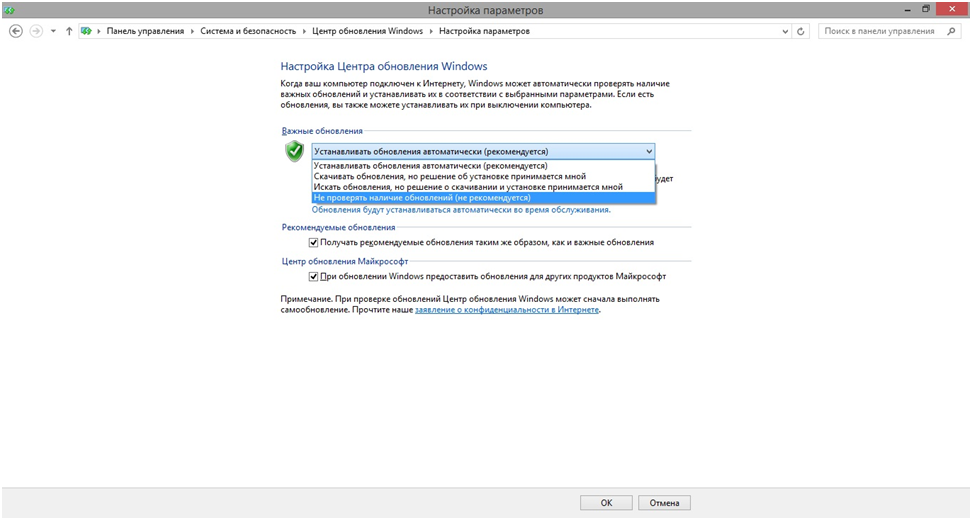Toggle the other Microsoft products updates checkbox
The height and width of the screenshot is (520, 972).
314,276
